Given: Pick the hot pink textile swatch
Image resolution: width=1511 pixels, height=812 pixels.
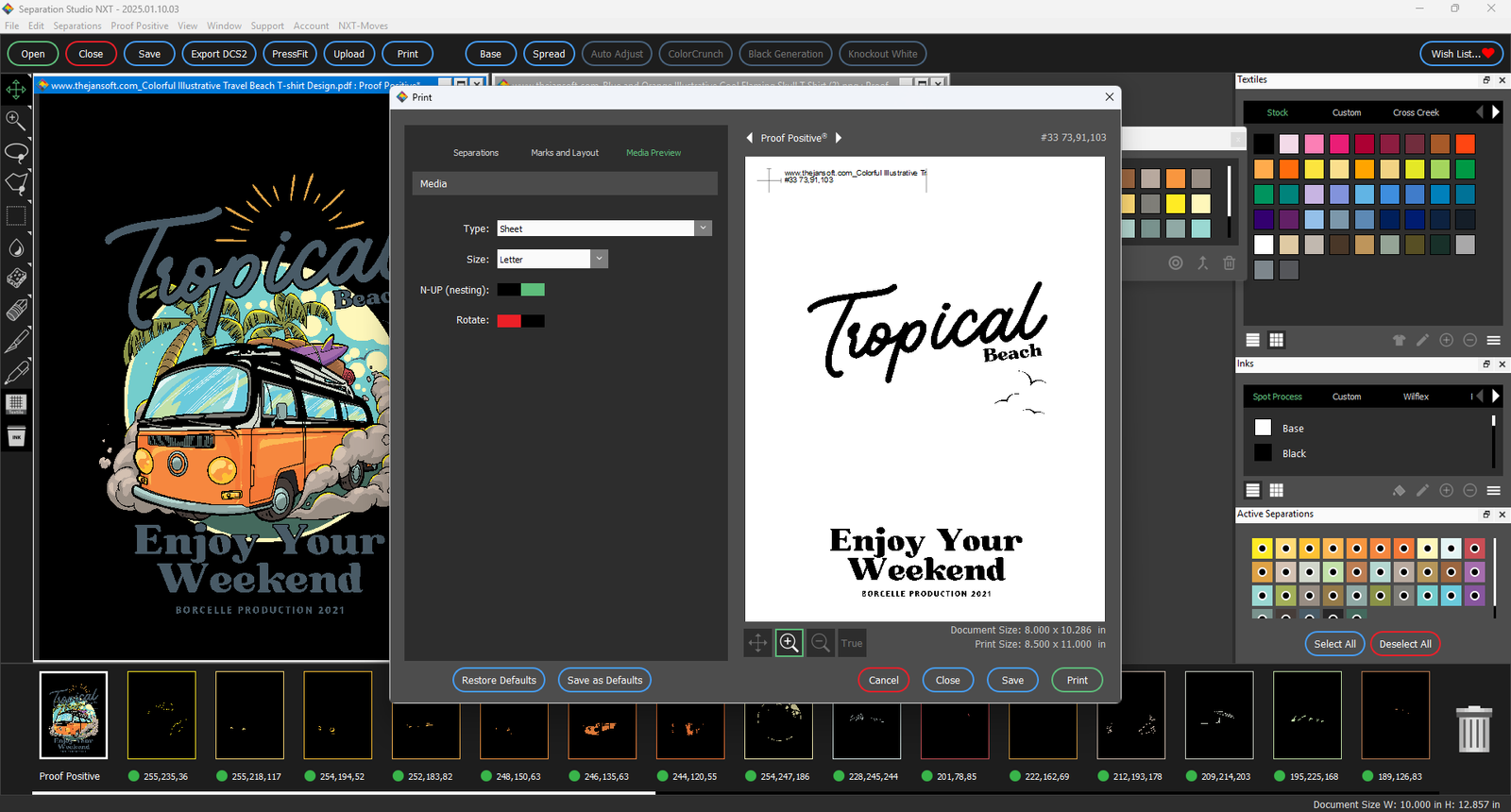Looking at the screenshot, I should tap(1339, 144).
